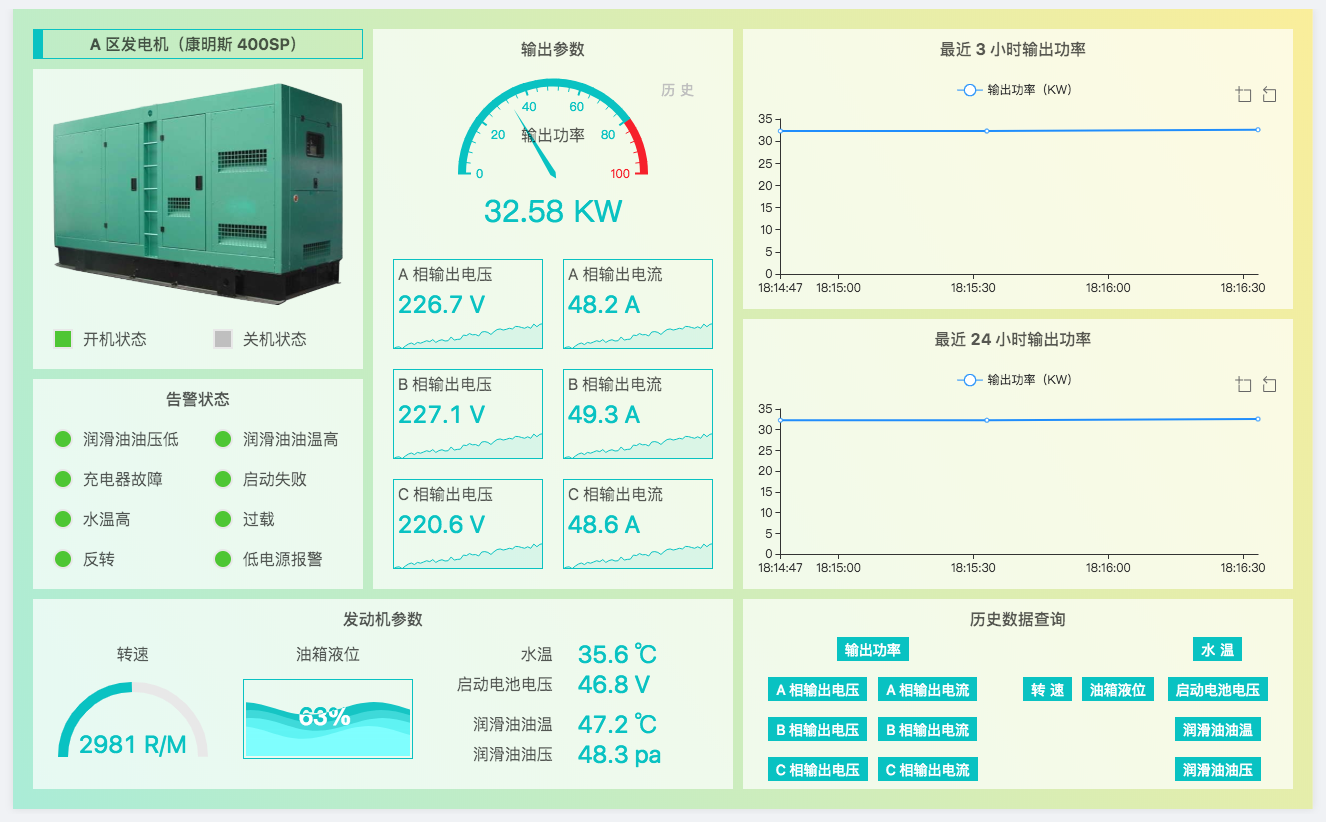The width and height of the screenshot is (1326, 822).
Task: Open 历史 link beside output power gauge
Action: 677,90
